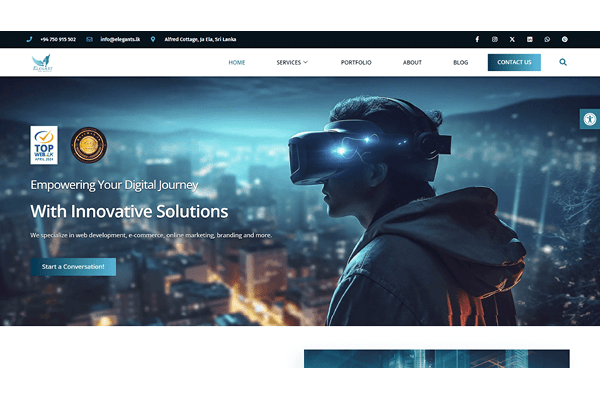600x400 pixels.
Task: Open the Instagram social icon
Action: [x=494, y=39]
